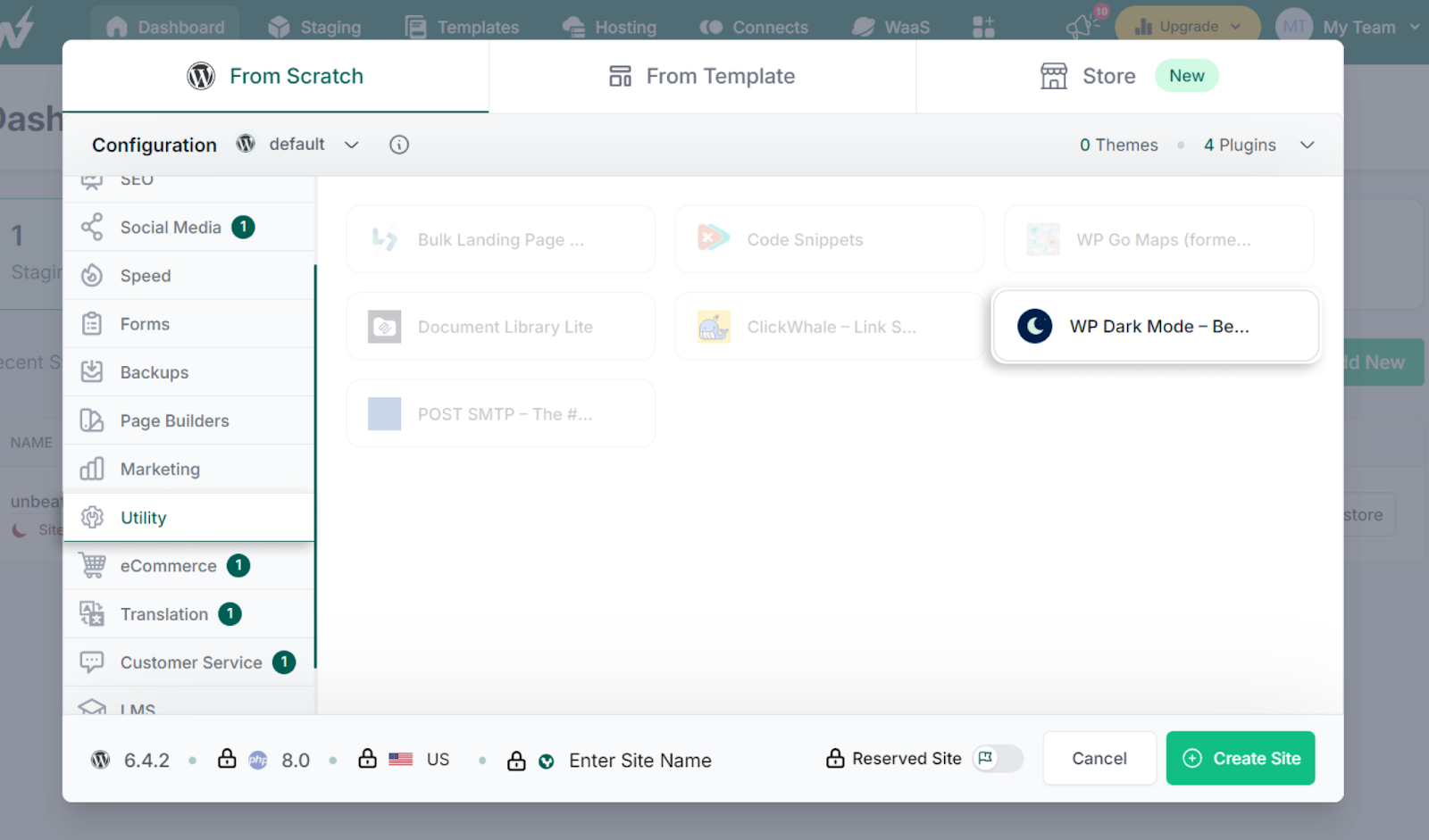The width and height of the screenshot is (1429, 840).
Task: Open Connects in the top navigation
Action: (x=754, y=27)
